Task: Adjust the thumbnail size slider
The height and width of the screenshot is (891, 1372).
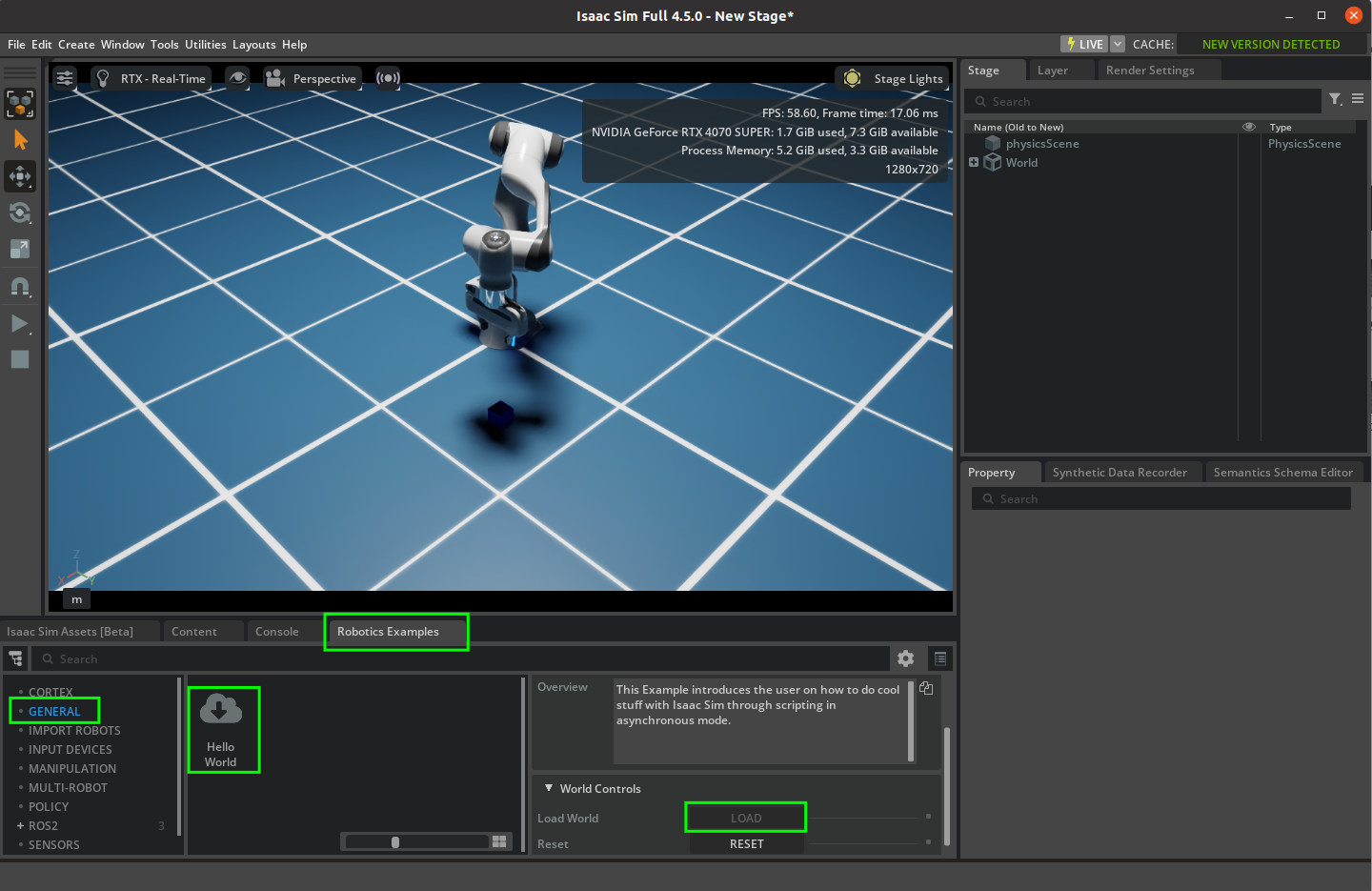Action: point(394,841)
